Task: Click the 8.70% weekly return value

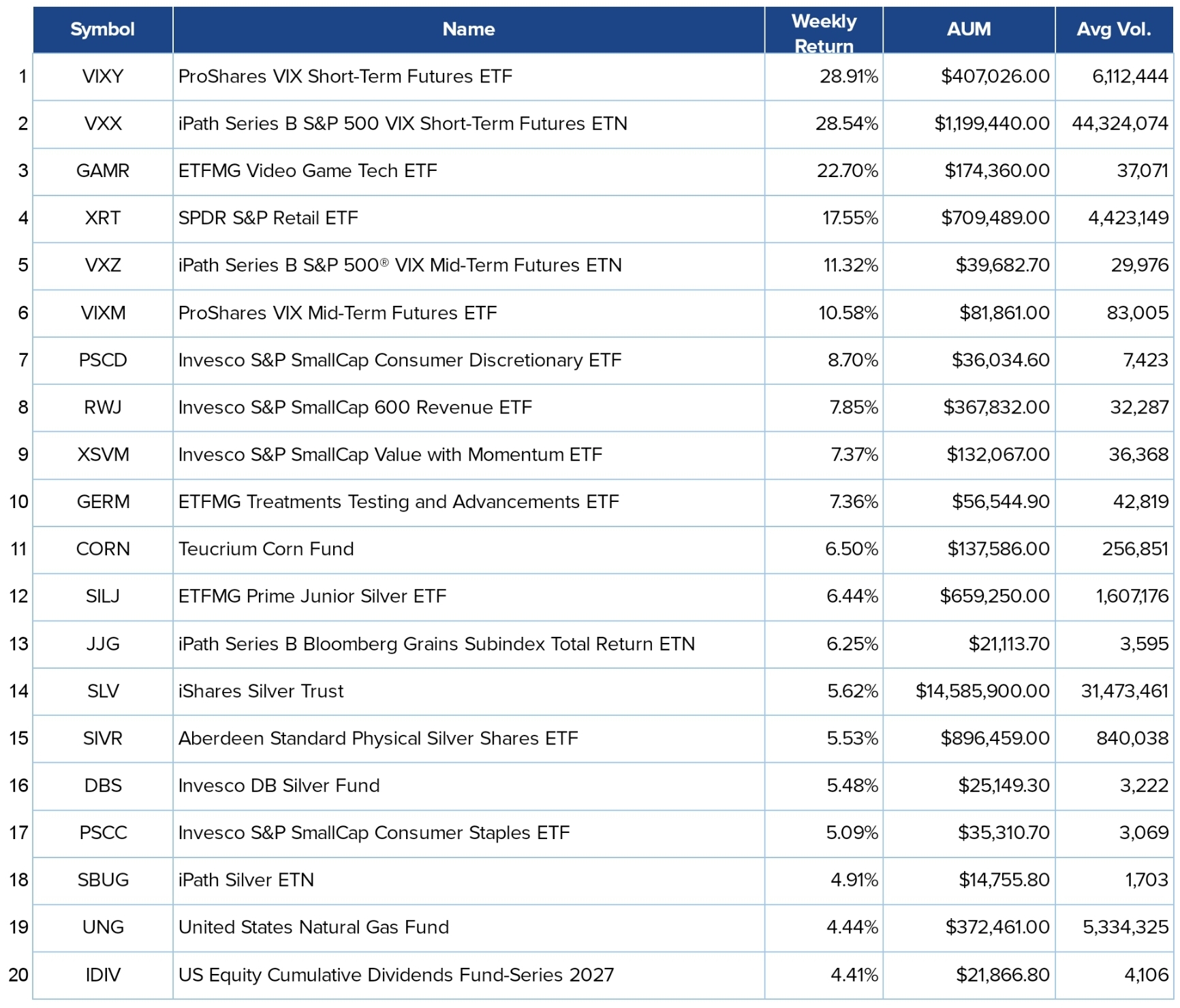Action: tap(853, 360)
